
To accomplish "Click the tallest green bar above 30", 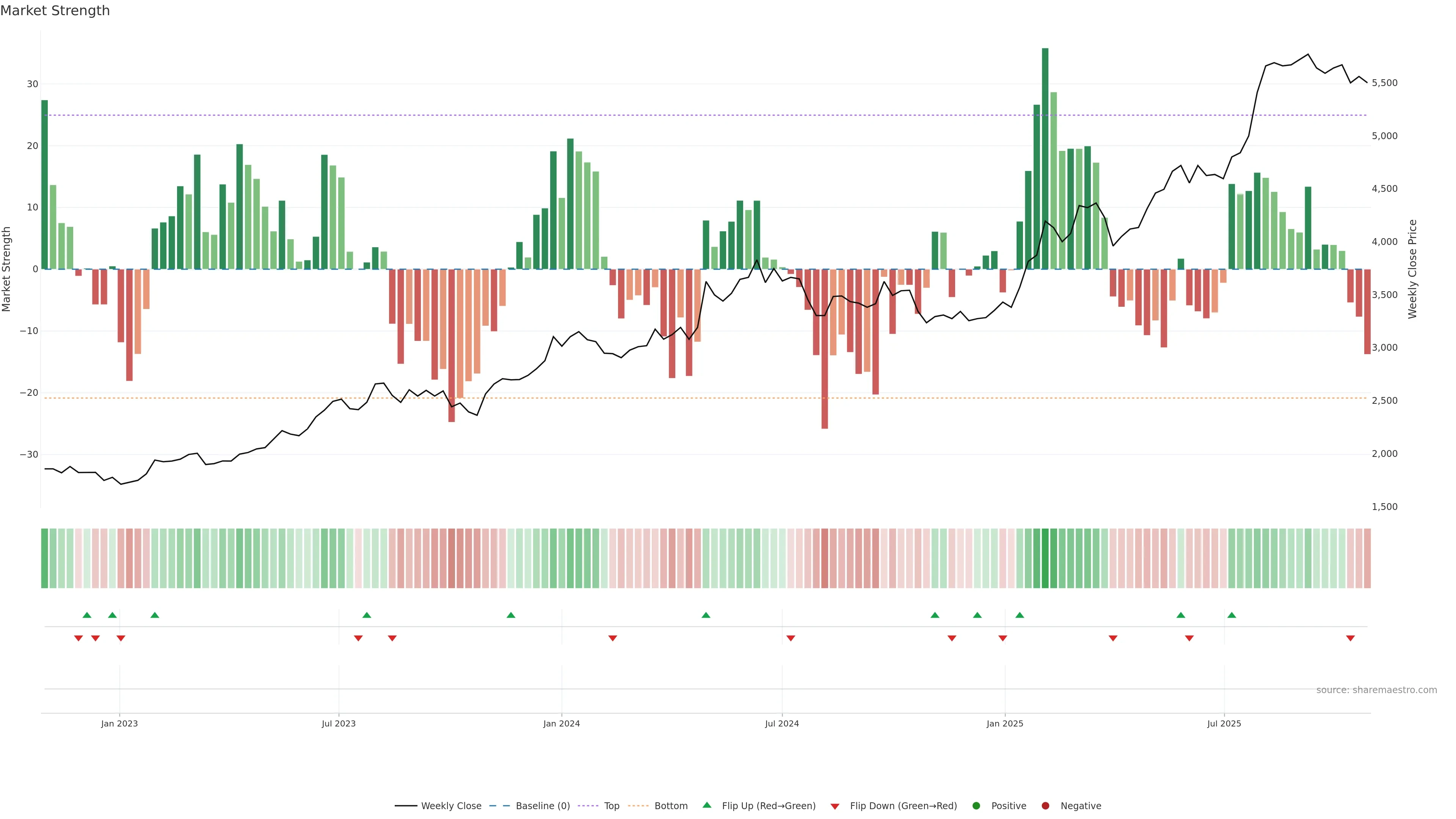I will pos(1045,158).
